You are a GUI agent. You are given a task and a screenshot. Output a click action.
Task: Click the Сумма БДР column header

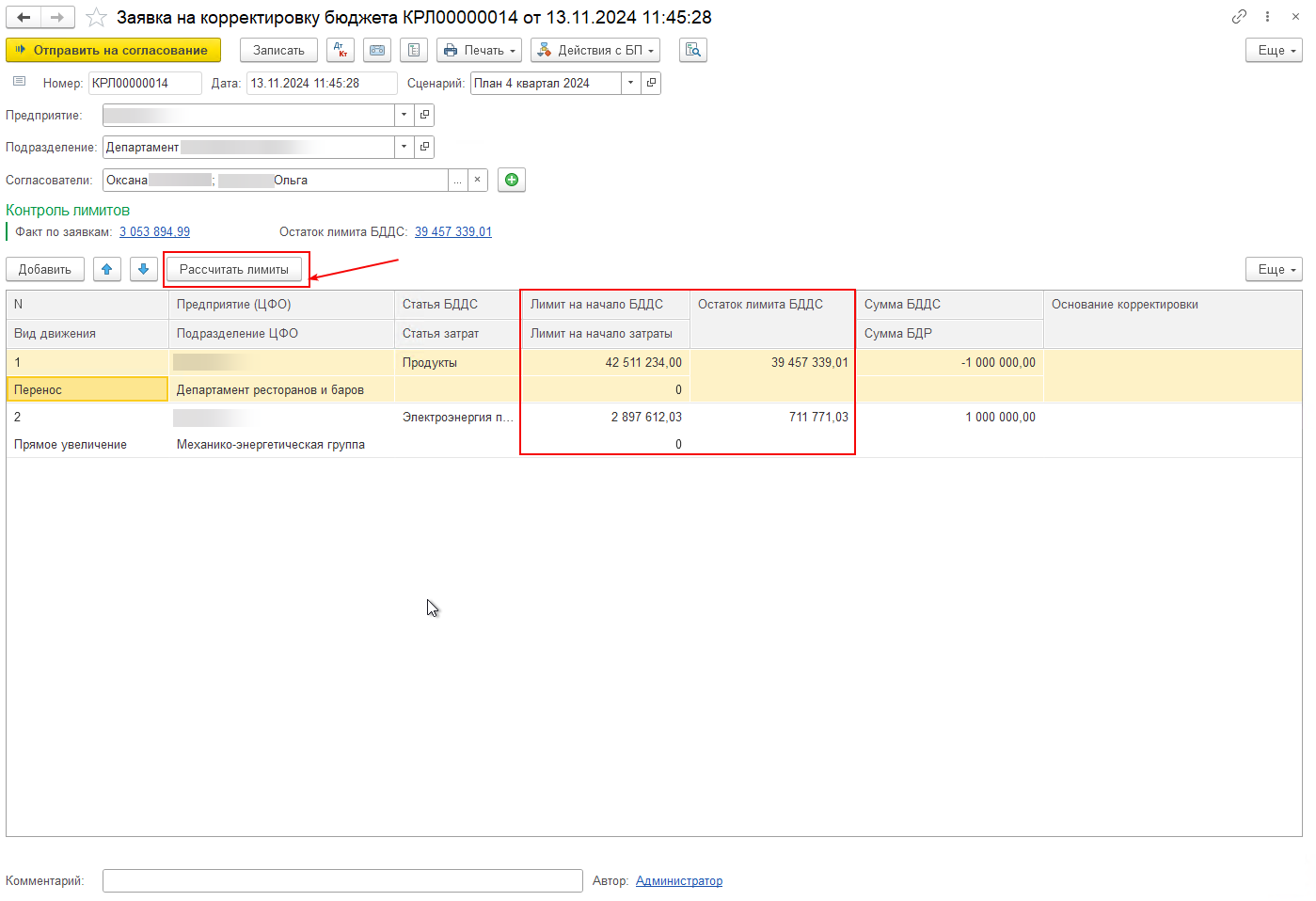click(x=950, y=333)
